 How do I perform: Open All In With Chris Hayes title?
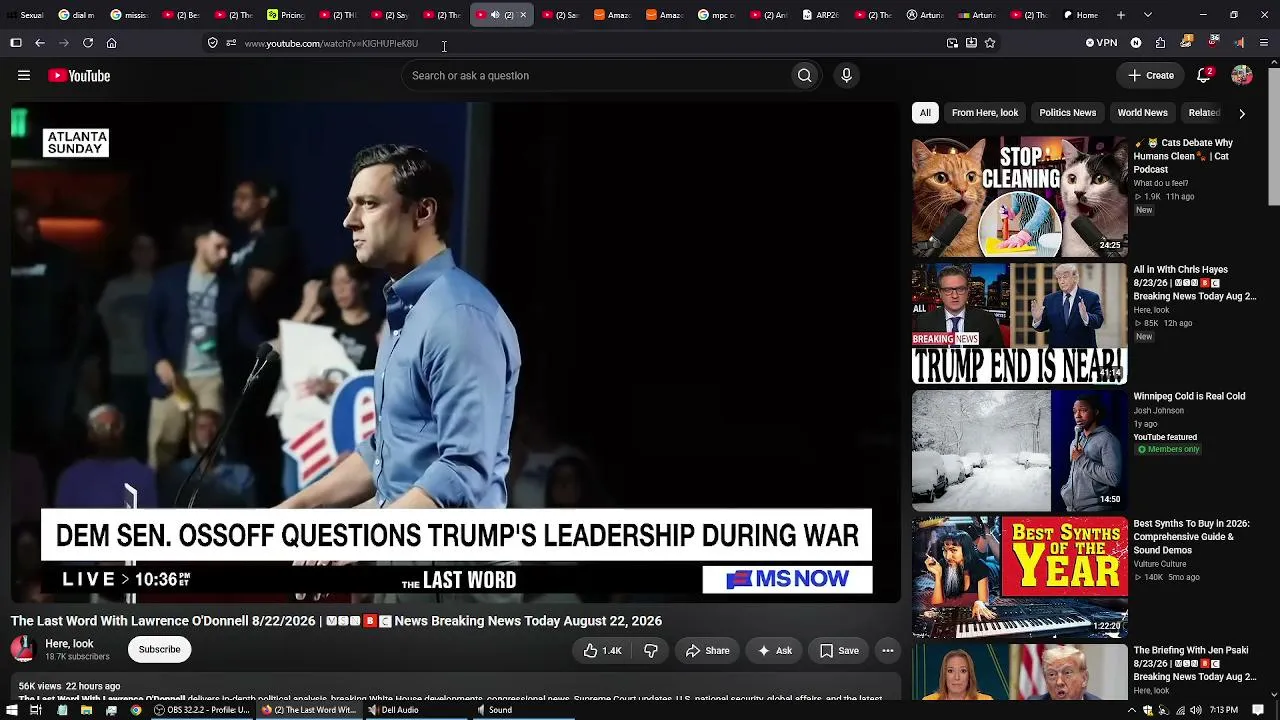1194,283
